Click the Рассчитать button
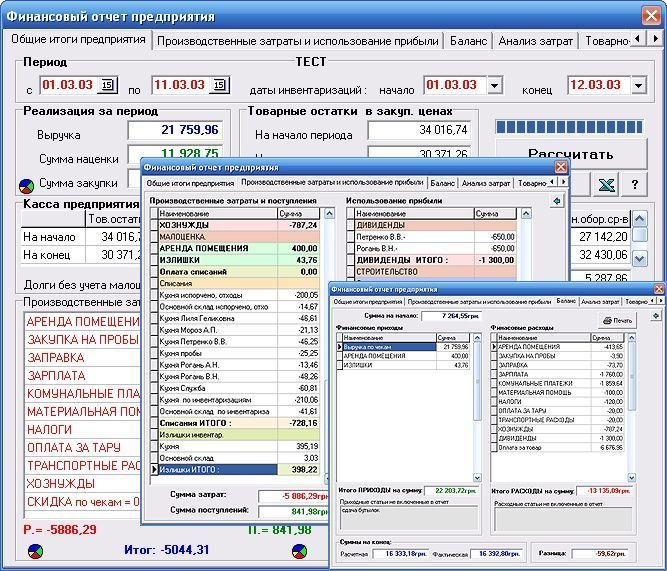The height and width of the screenshot is (571, 667). [x=571, y=154]
